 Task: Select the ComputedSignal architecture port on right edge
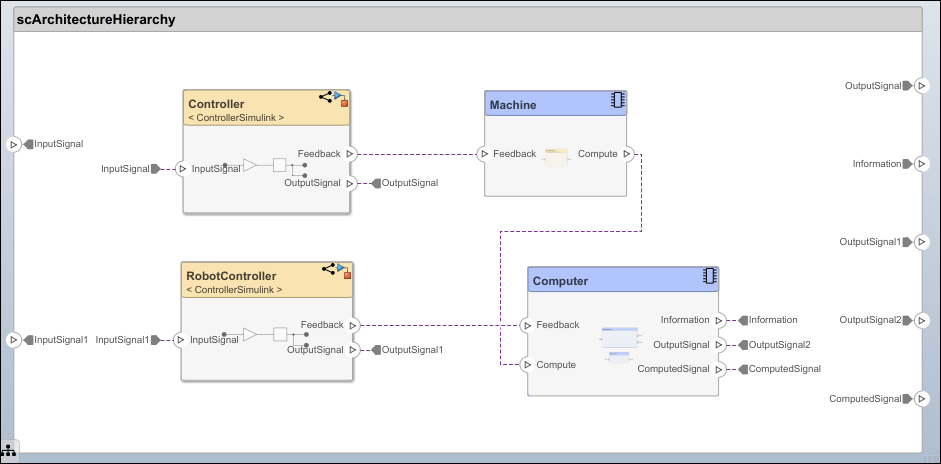[922, 399]
